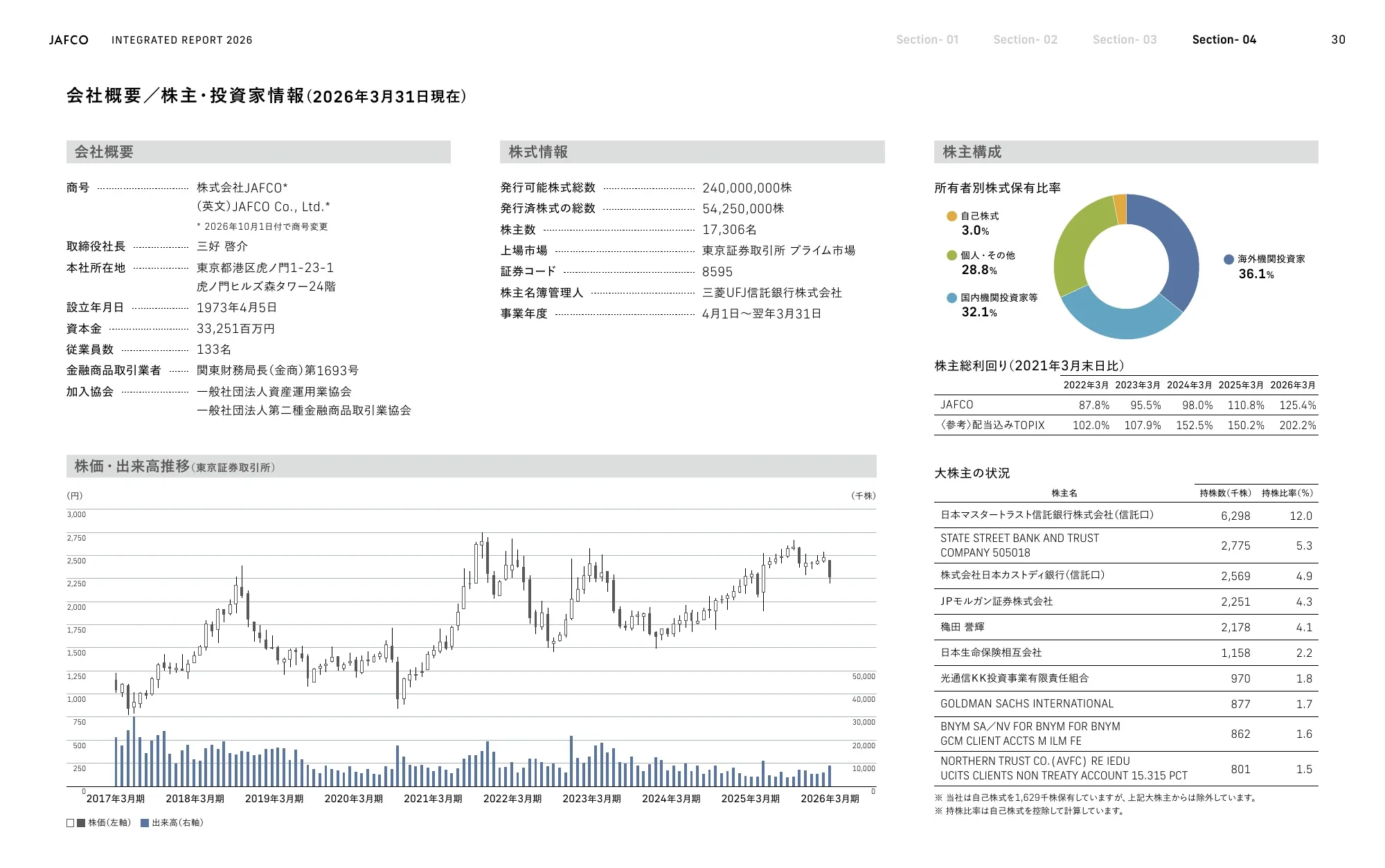
Task: Click the employee count 133名
Action: pyautogui.click(x=214, y=350)
